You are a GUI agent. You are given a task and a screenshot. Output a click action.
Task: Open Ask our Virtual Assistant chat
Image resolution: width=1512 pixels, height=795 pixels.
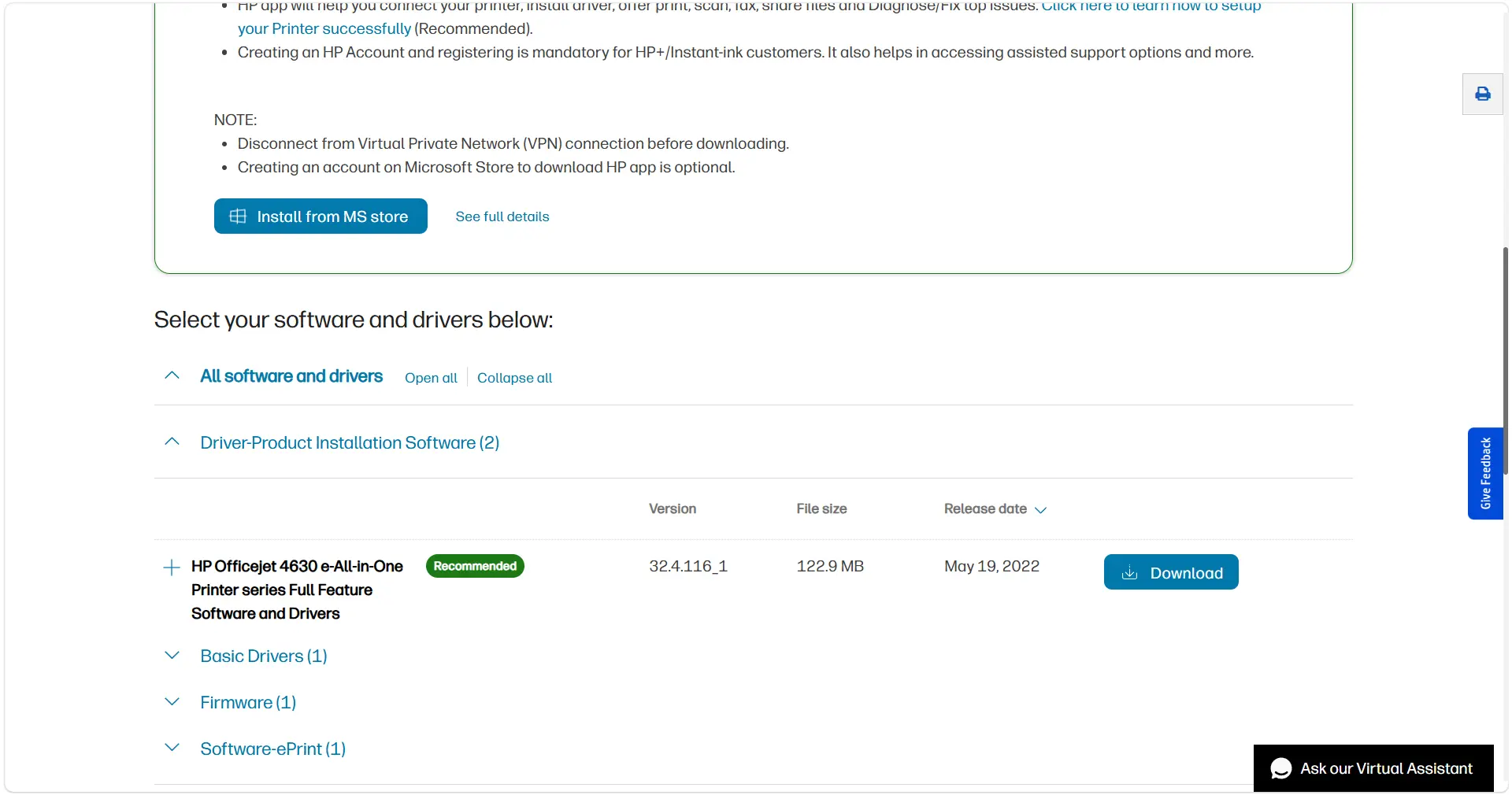tap(1373, 768)
